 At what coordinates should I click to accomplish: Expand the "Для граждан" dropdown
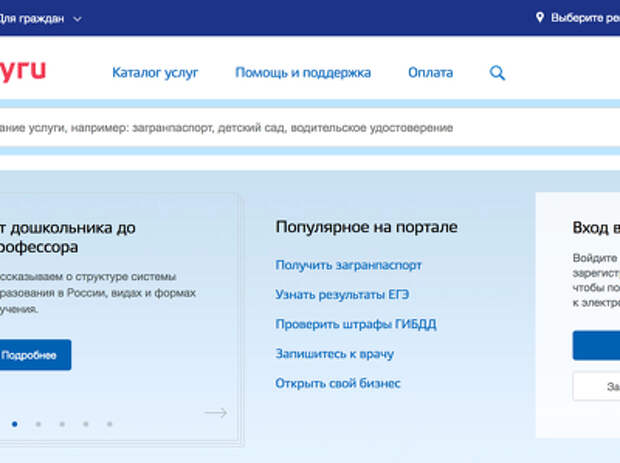(78, 18)
